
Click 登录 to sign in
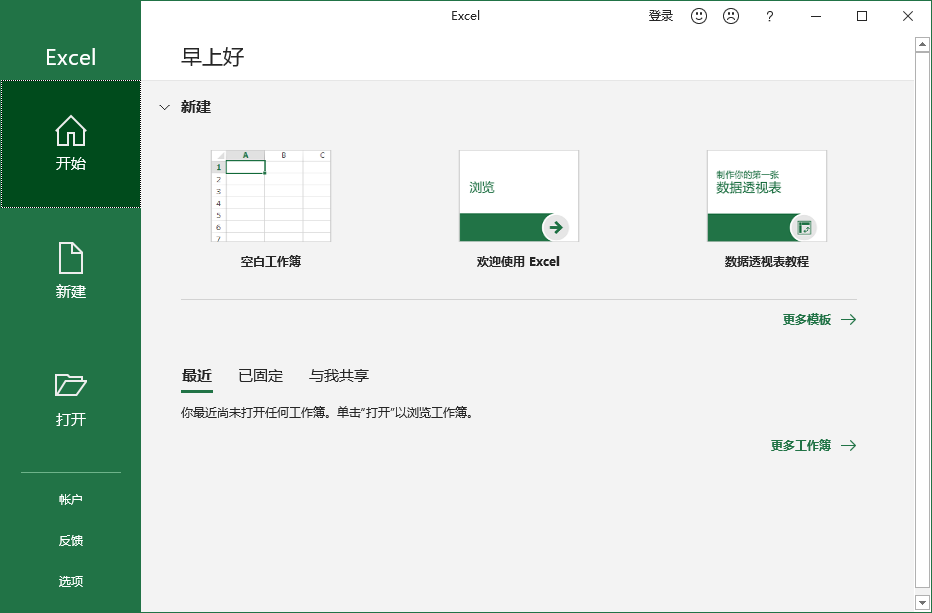coord(660,16)
